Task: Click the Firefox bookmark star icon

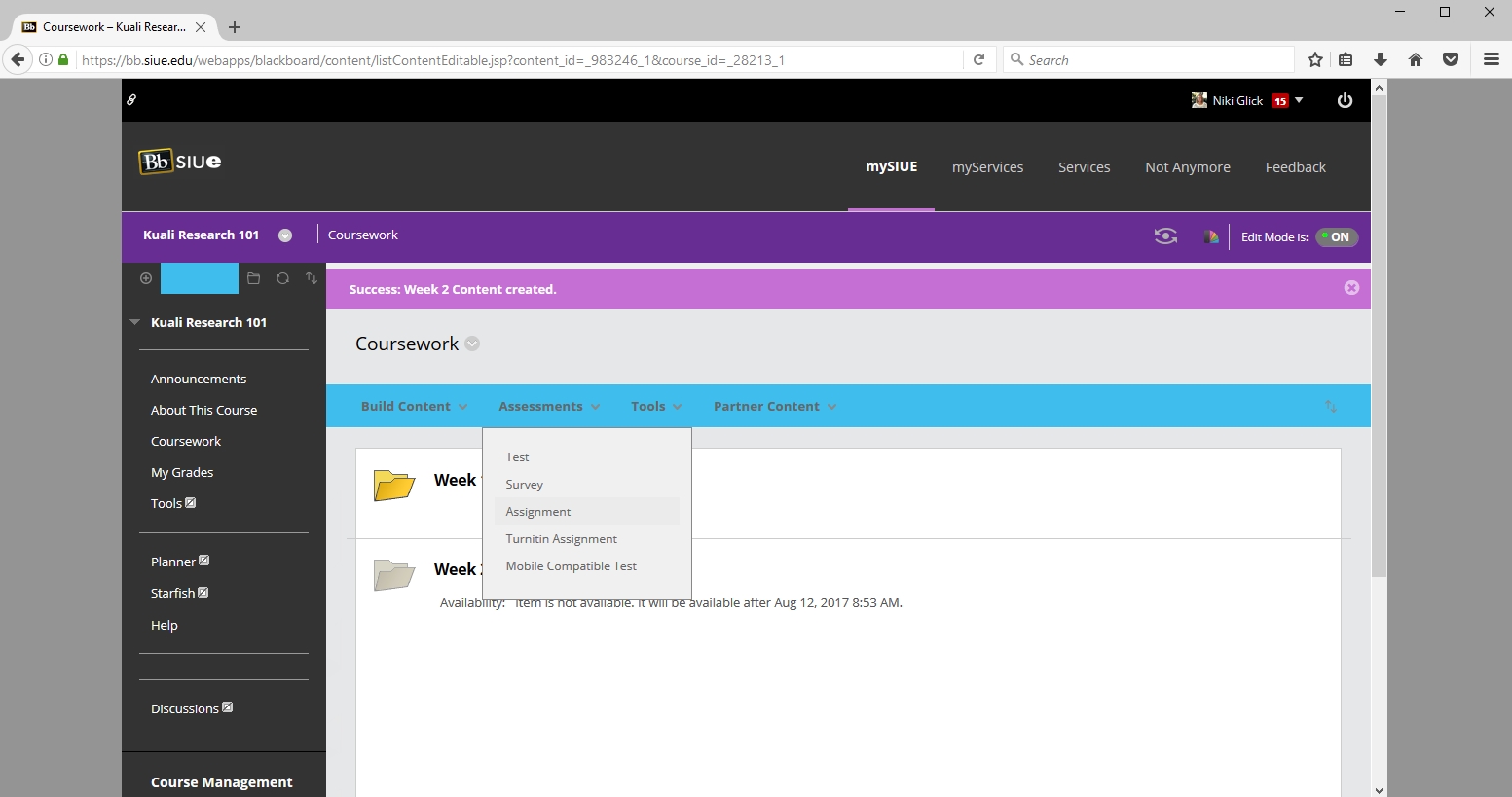Action: [1315, 60]
